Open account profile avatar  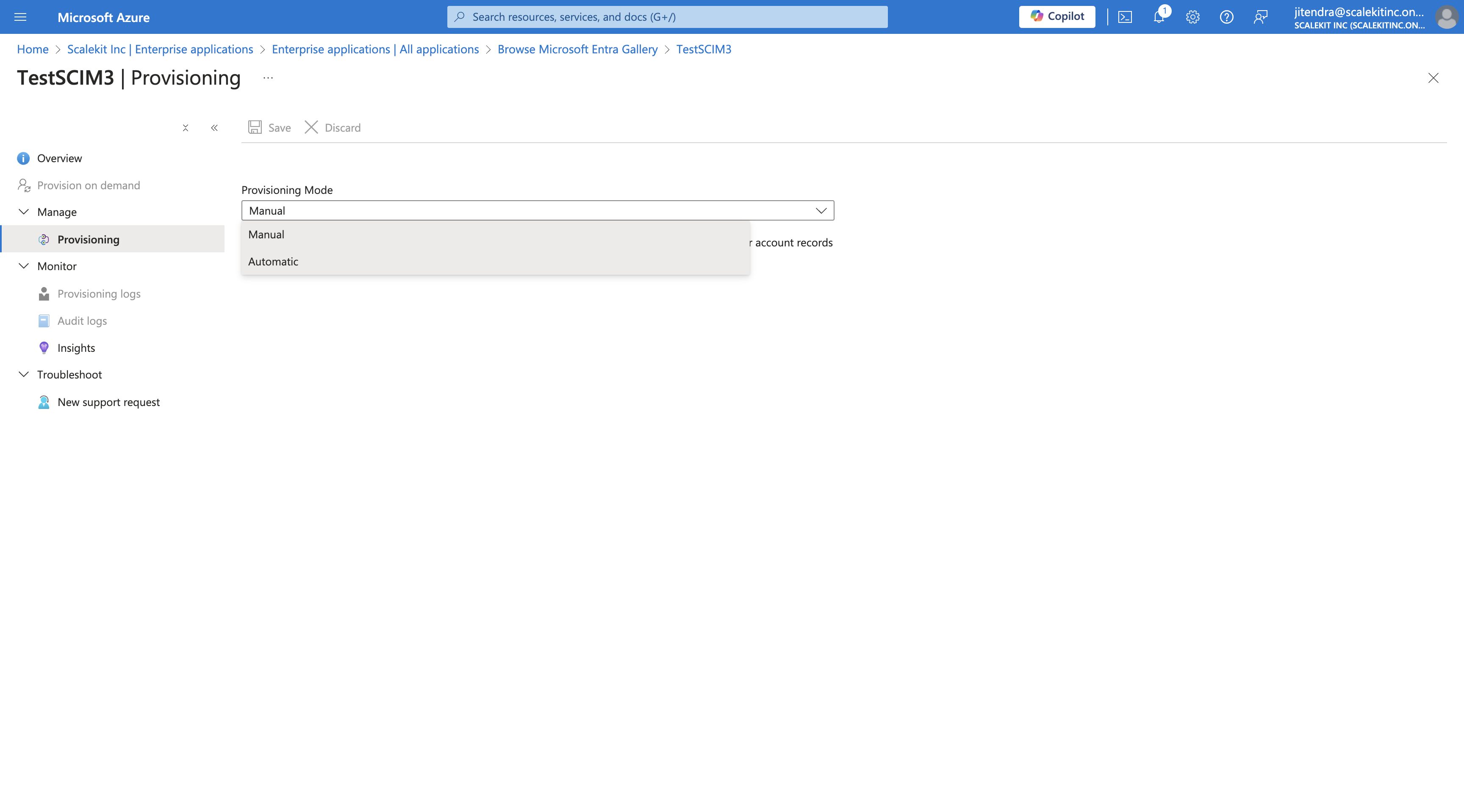pos(1446,17)
